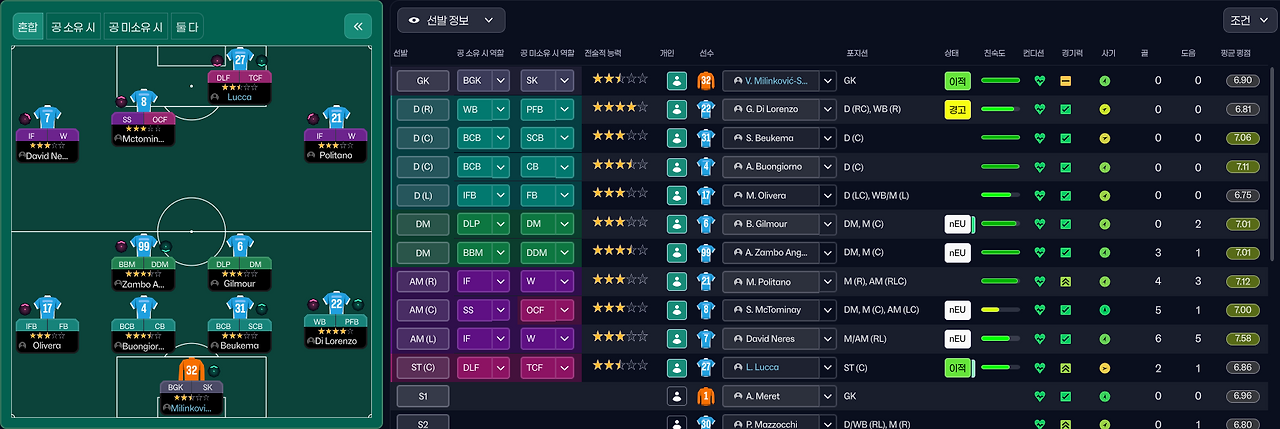The image size is (1280, 429).
Task: Click the green sharpness check for B. Gilmour
Action: tap(1066, 224)
